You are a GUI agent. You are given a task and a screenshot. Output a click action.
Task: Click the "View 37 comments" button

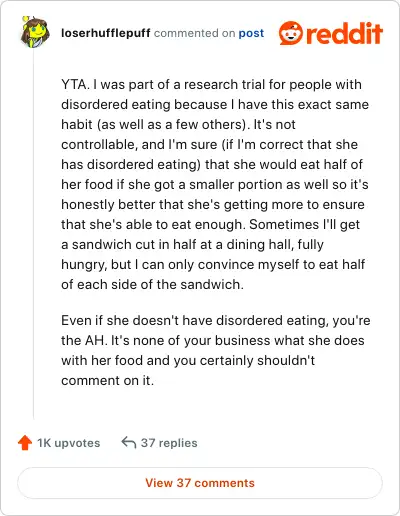point(200,483)
